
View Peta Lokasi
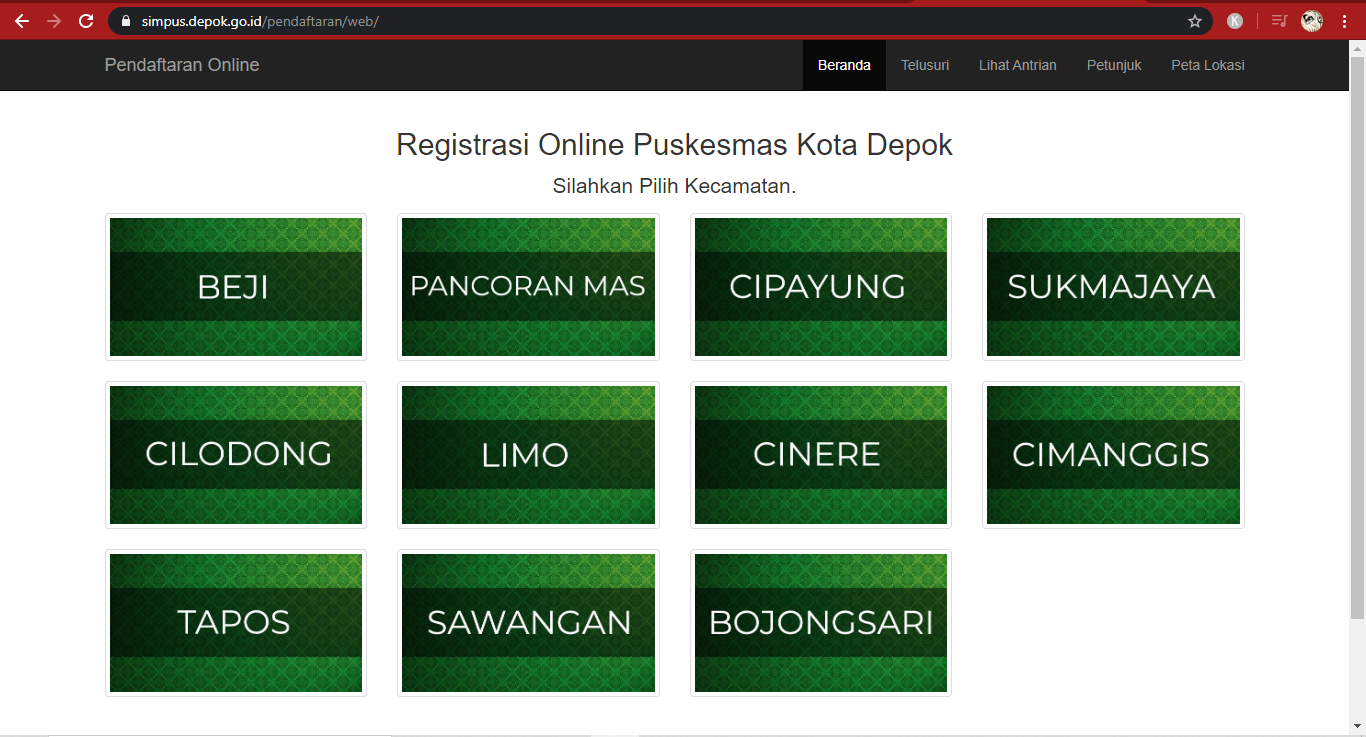[x=1207, y=64]
